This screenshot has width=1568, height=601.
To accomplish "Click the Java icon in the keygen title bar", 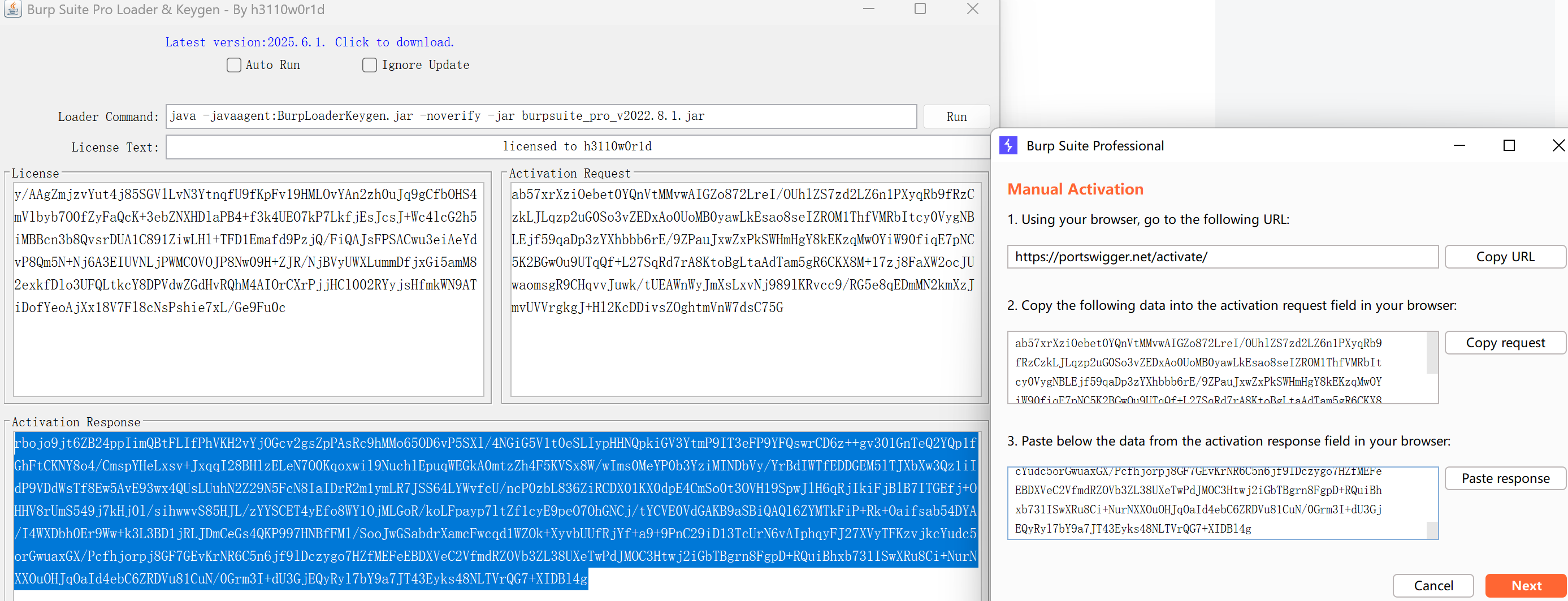I will tap(12, 9).
